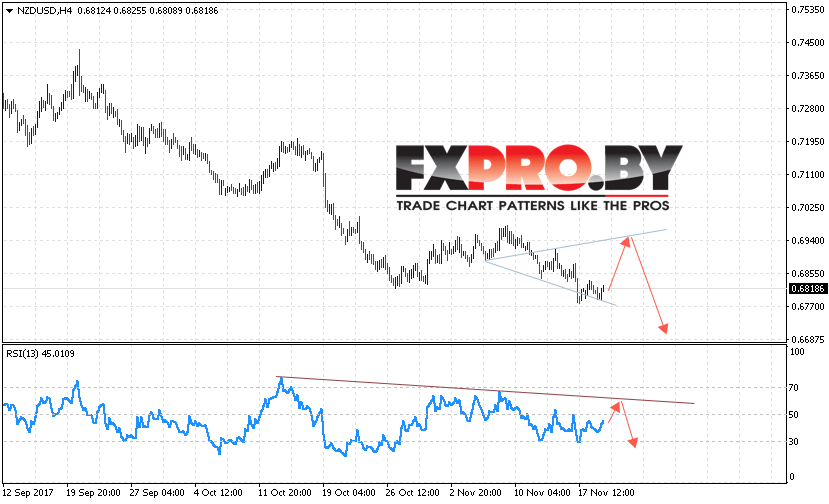This screenshot has width=829, height=504.
Task: Select the RSI level 50 label
Action: pyautogui.click(x=794, y=415)
